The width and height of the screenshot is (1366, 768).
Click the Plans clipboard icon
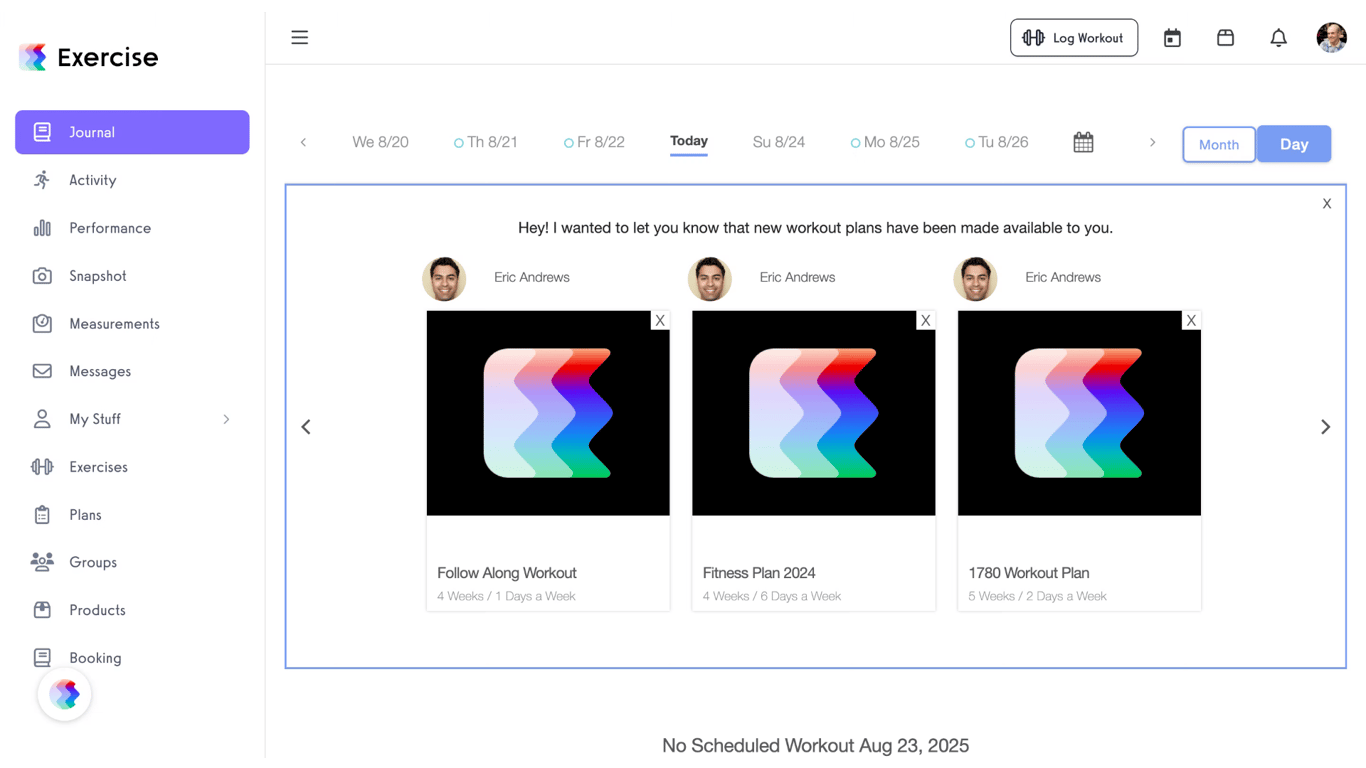tap(42, 515)
